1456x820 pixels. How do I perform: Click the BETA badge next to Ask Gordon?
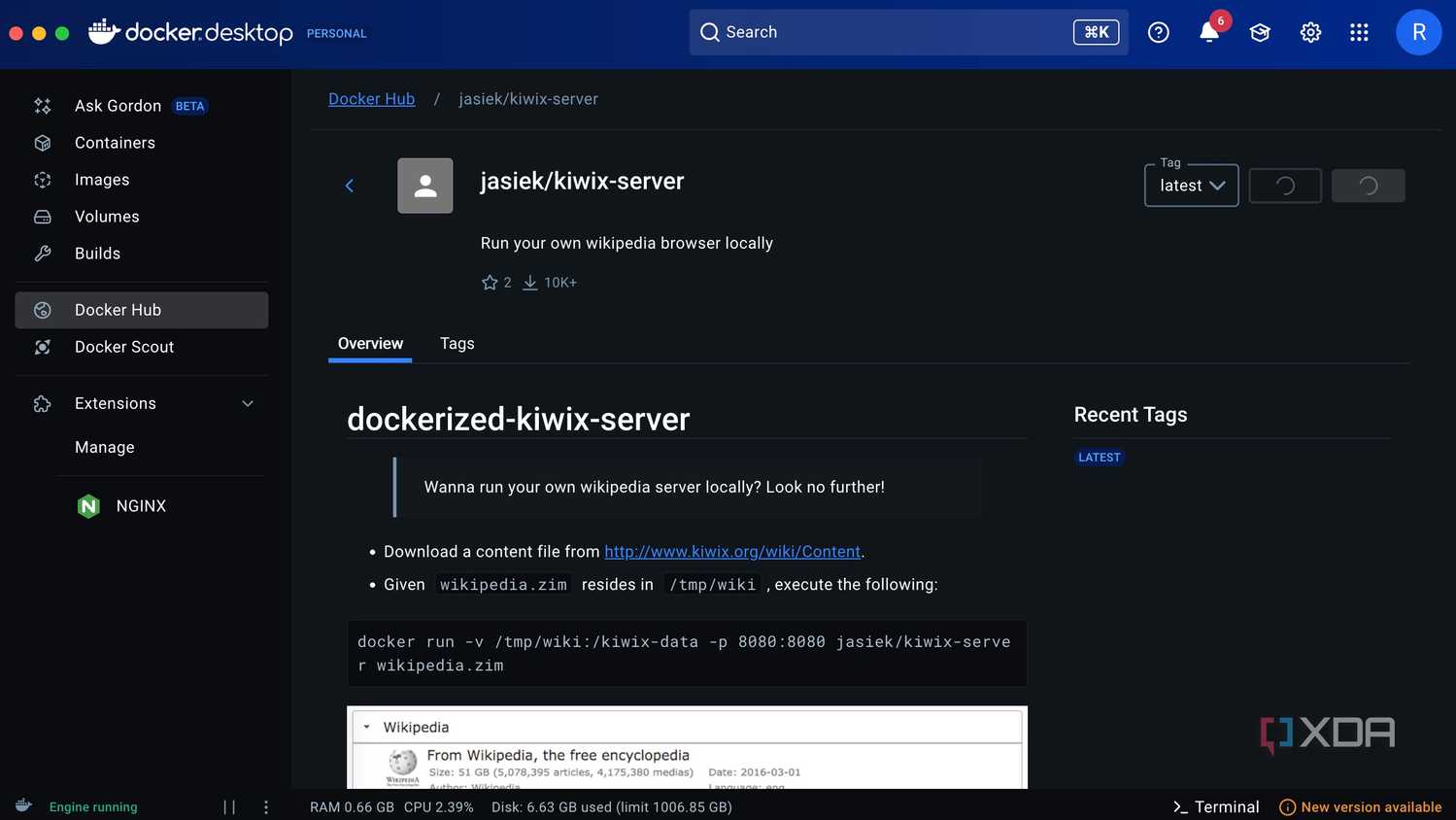(190, 106)
